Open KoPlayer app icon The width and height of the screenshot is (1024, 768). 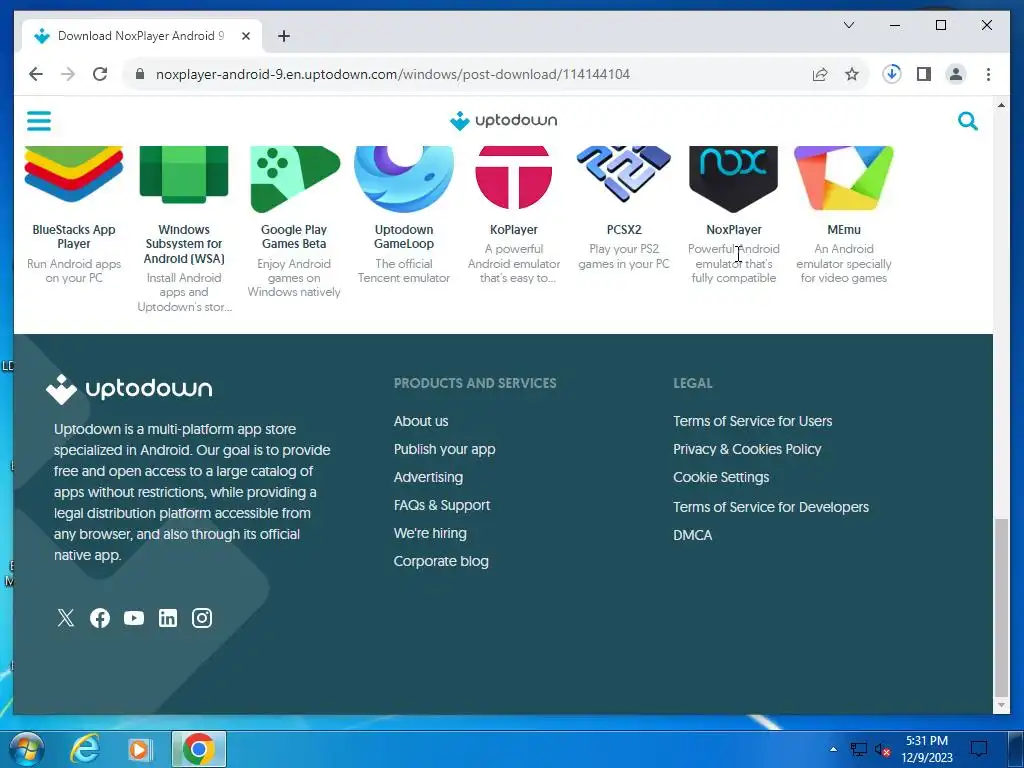pyautogui.click(x=514, y=177)
